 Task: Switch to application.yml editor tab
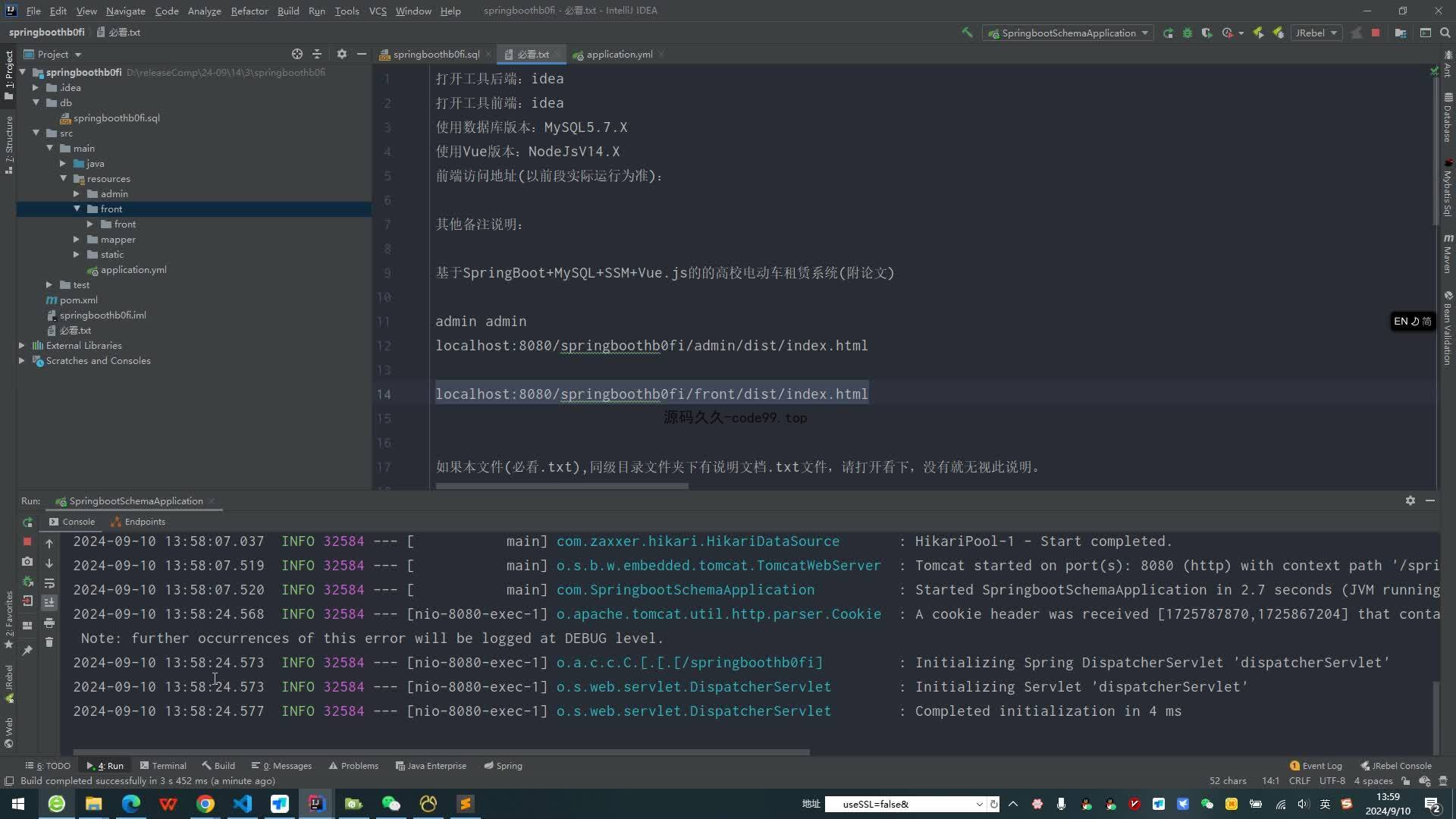(619, 54)
